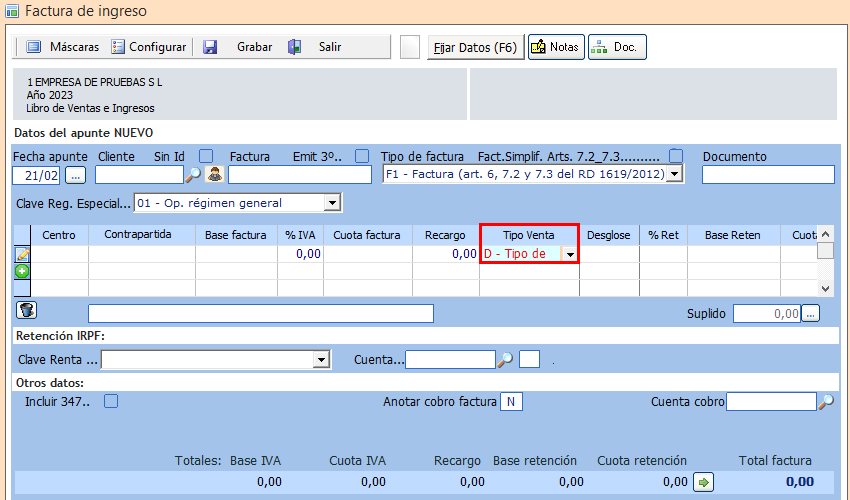Click the trash delete row icon

27,311
